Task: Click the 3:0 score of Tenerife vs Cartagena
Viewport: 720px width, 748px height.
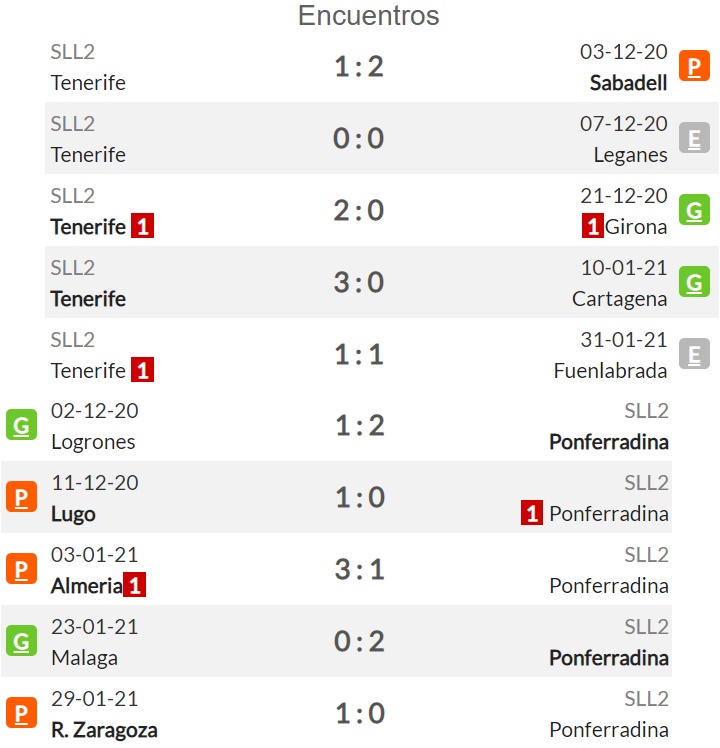Action: coord(359,282)
